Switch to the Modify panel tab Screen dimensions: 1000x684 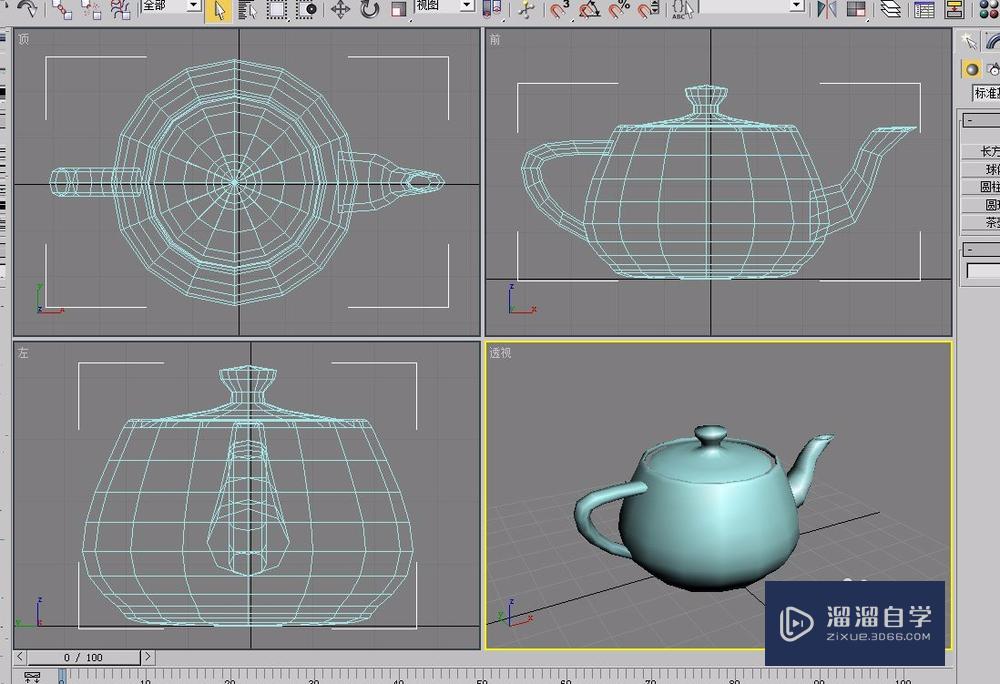992,41
